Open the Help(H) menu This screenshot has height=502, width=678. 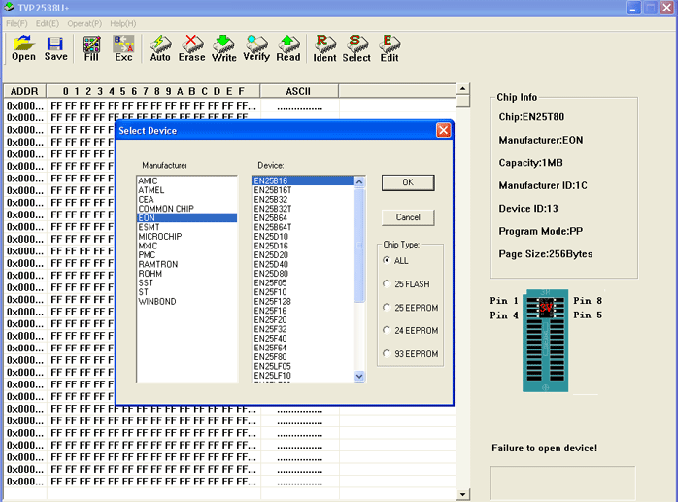[x=123, y=22]
